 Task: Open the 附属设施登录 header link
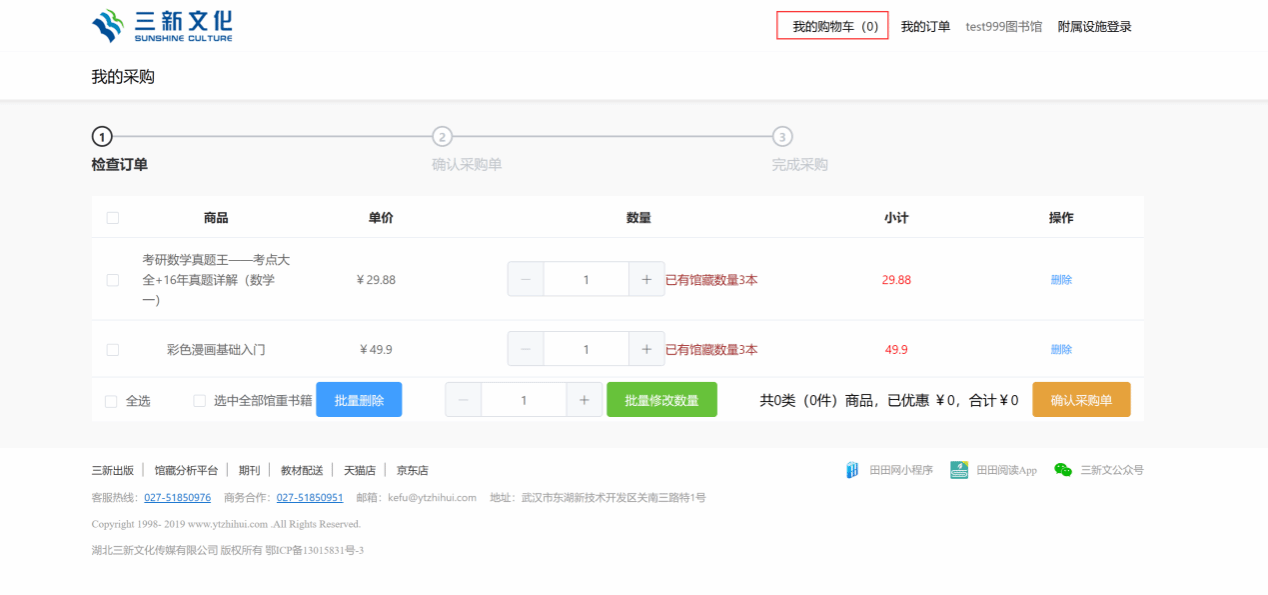pos(1094,27)
